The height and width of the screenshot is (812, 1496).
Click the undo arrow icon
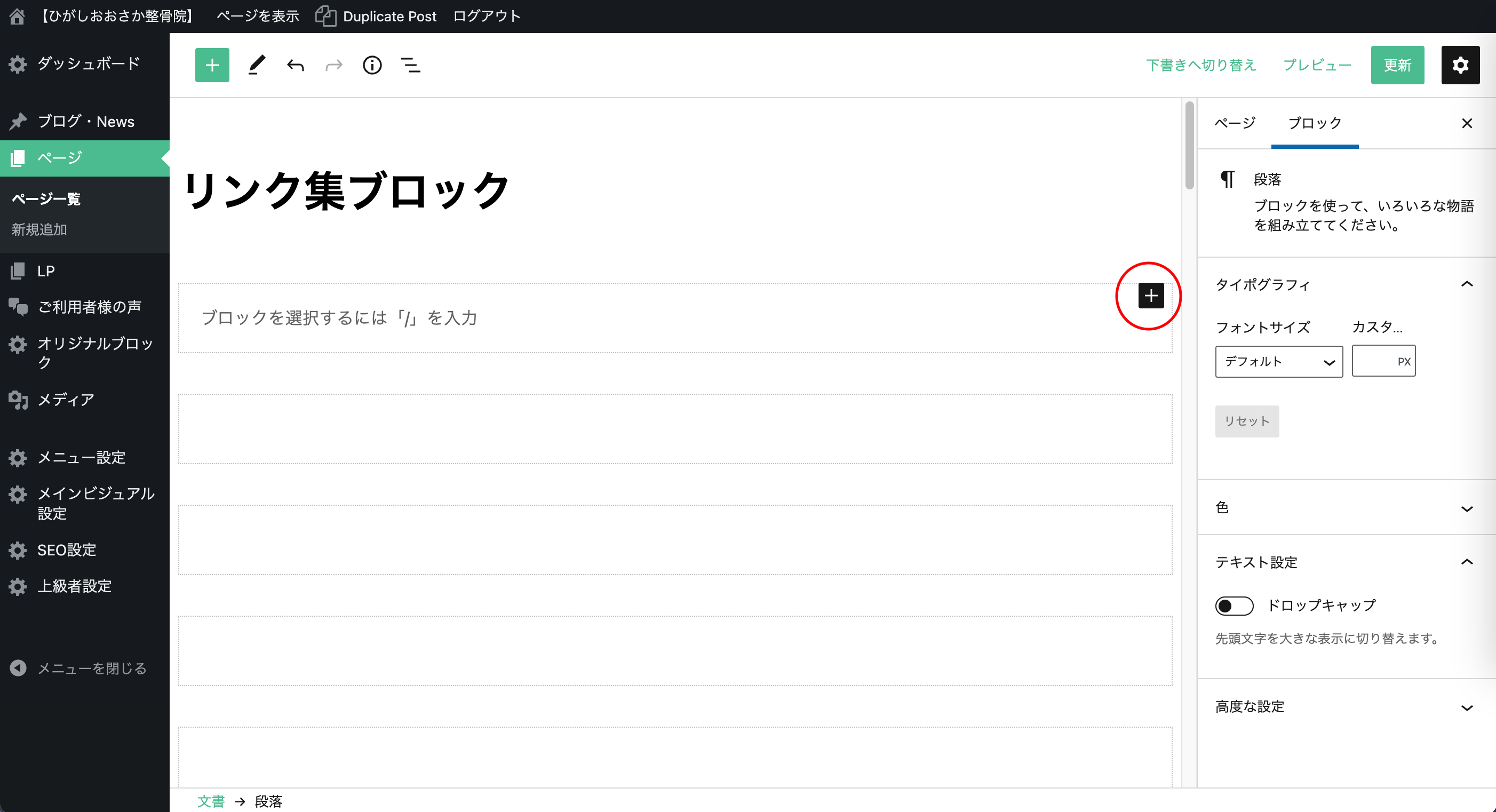click(295, 65)
